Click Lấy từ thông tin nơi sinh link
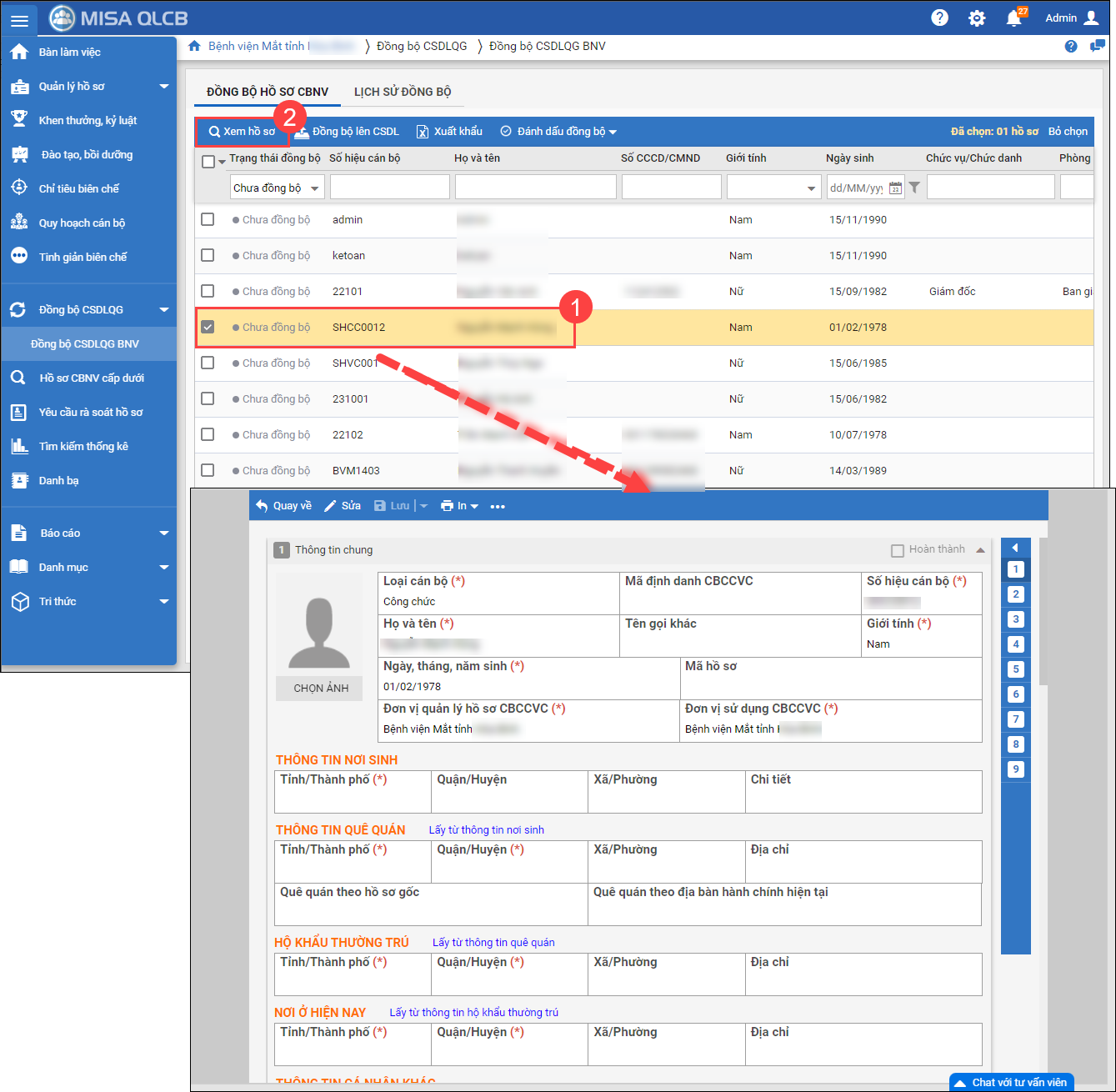 point(487,829)
